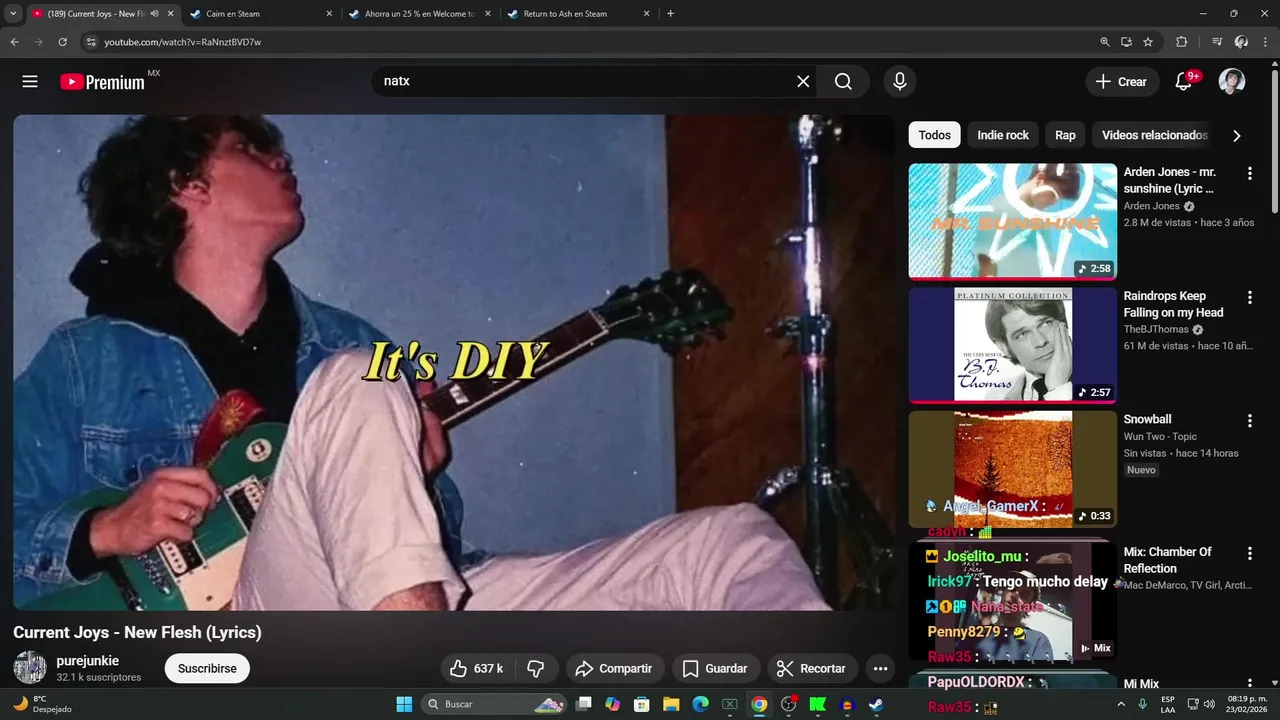
Task: Open options for Mix: Chamber Of Reflection
Action: click(x=1249, y=554)
